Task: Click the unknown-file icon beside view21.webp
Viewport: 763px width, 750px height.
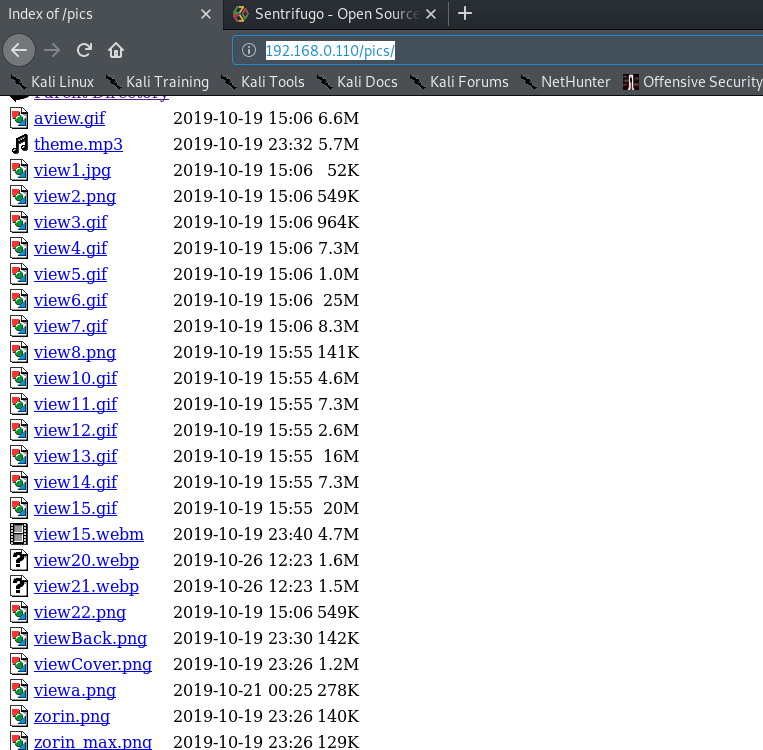Action: (x=19, y=586)
